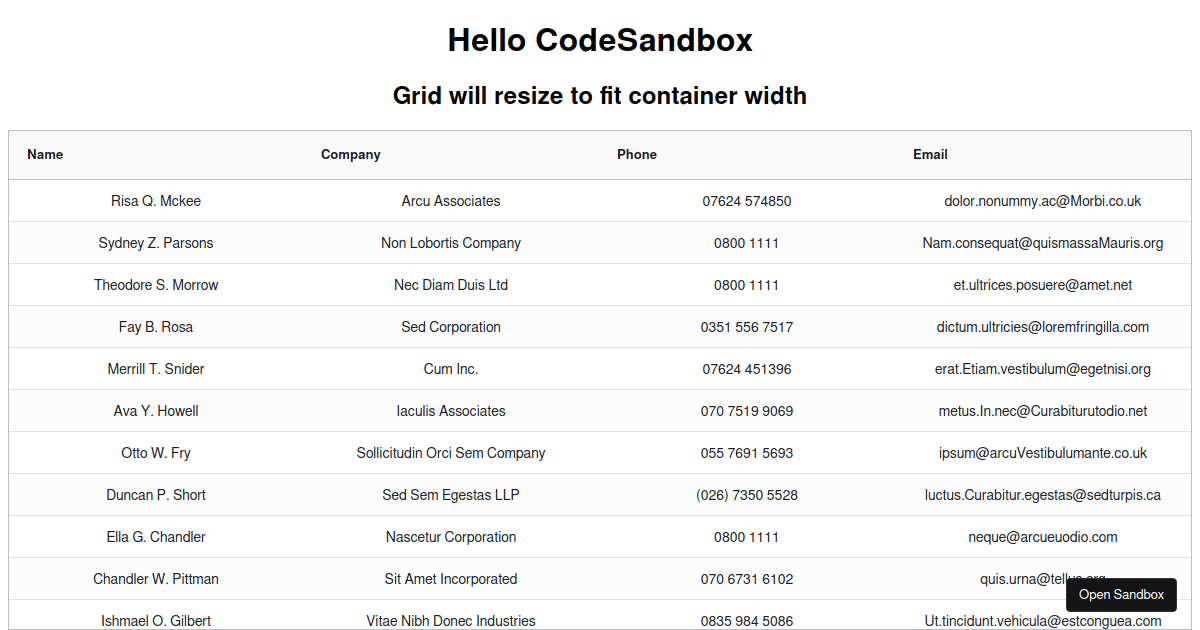Sort by the Phone column header
Screen dimensions: 1200x630
click(637, 154)
